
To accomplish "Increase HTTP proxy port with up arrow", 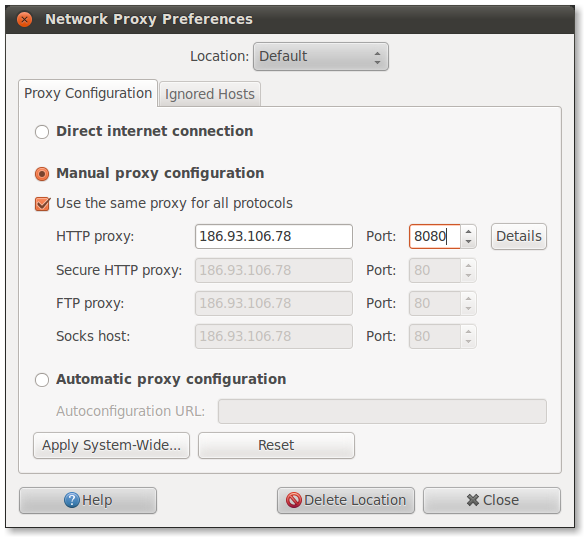I will (x=469, y=231).
